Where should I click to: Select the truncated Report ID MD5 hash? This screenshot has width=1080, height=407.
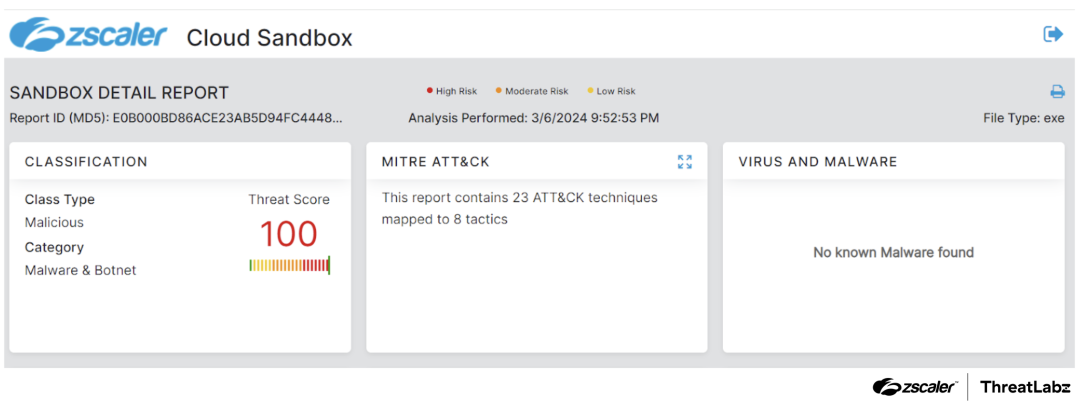click(x=227, y=118)
